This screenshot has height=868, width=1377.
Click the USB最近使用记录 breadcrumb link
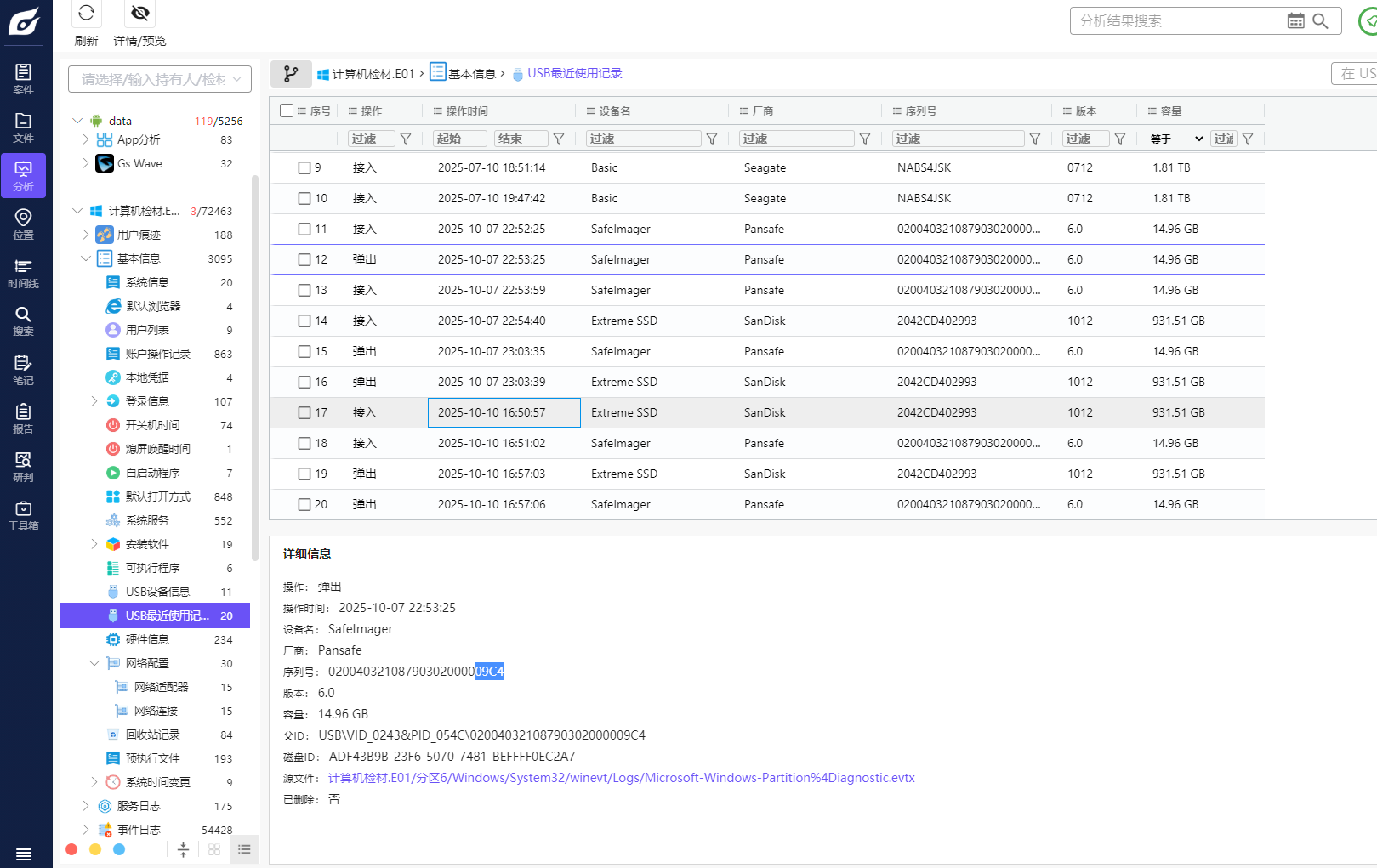(575, 74)
